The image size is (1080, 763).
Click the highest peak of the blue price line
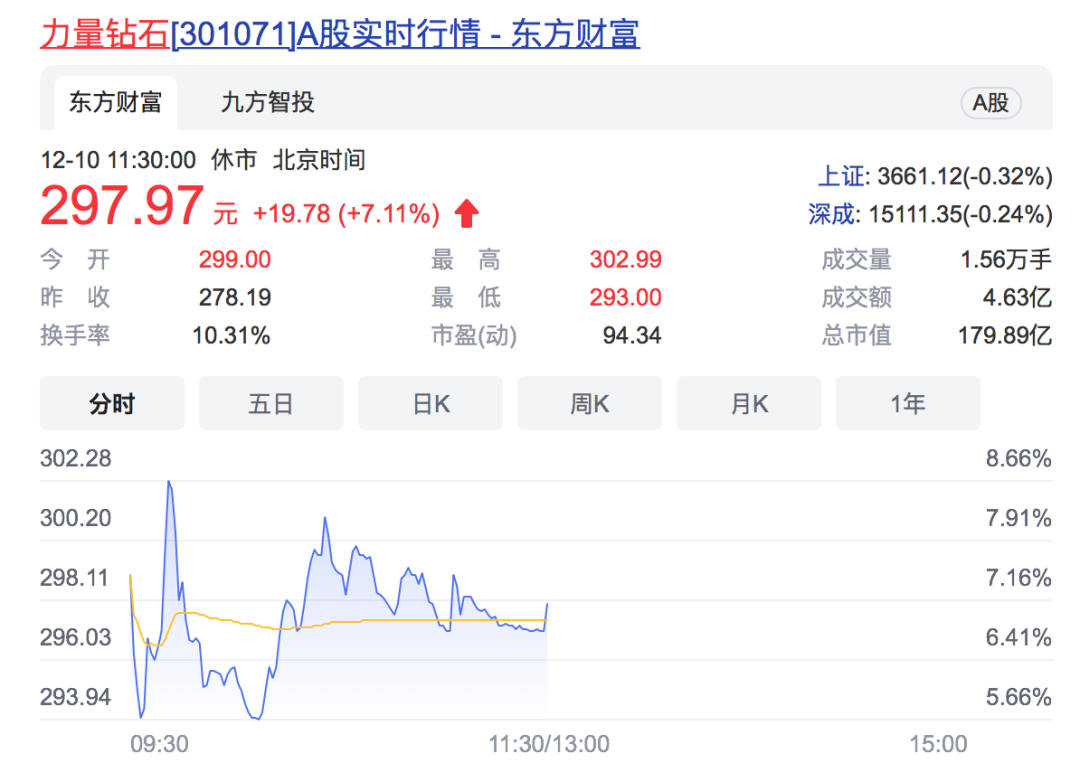click(x=169, y=483)
